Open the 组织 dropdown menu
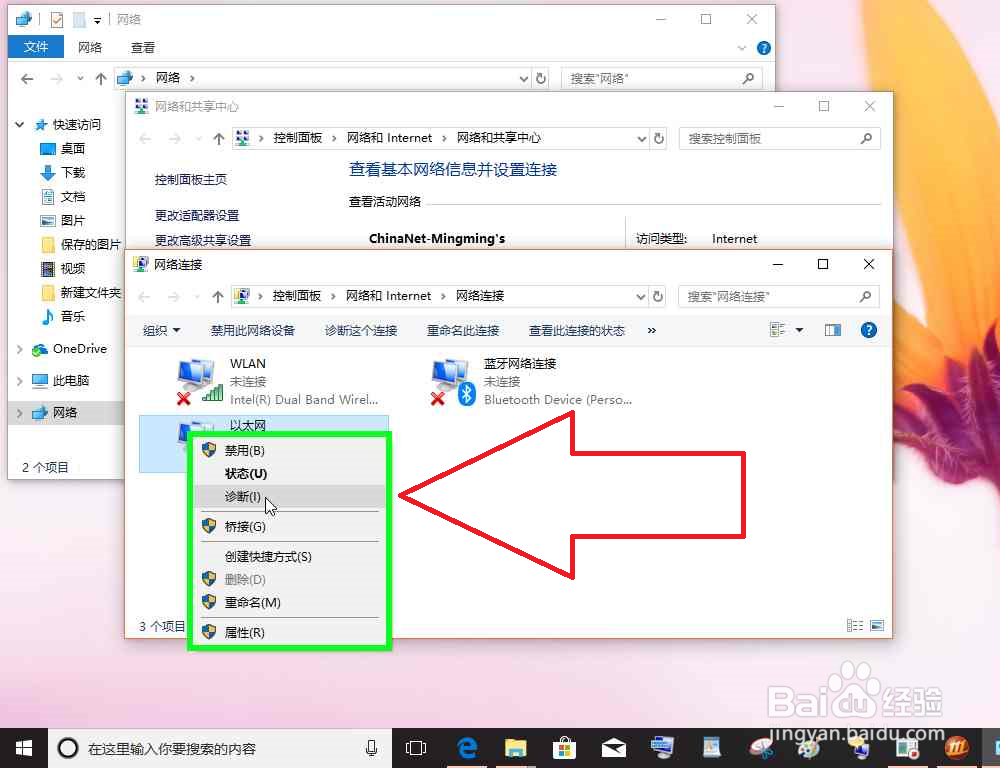 (x=160, y=329)
